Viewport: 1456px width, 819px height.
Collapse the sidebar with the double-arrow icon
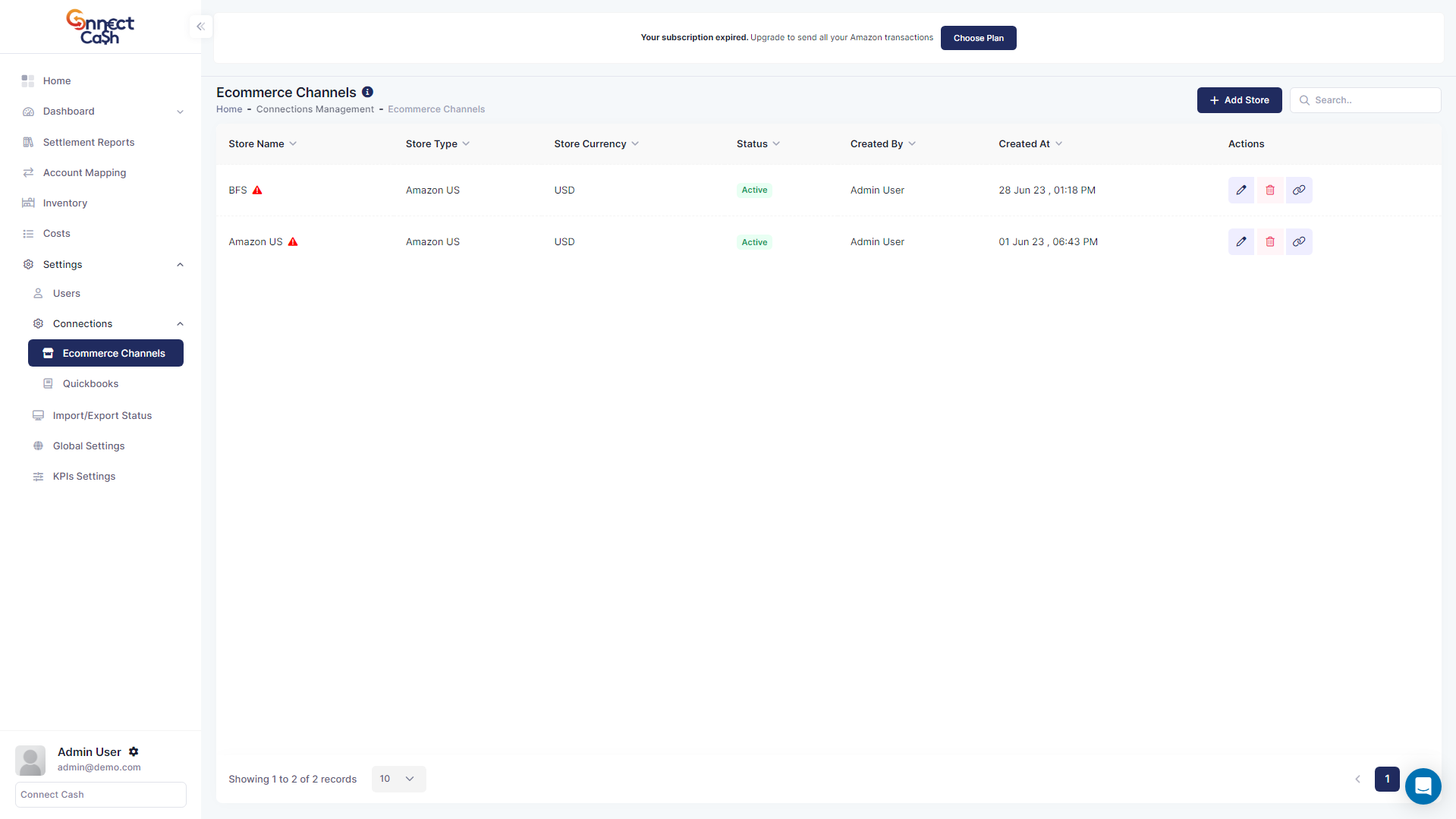pos(200,27)
